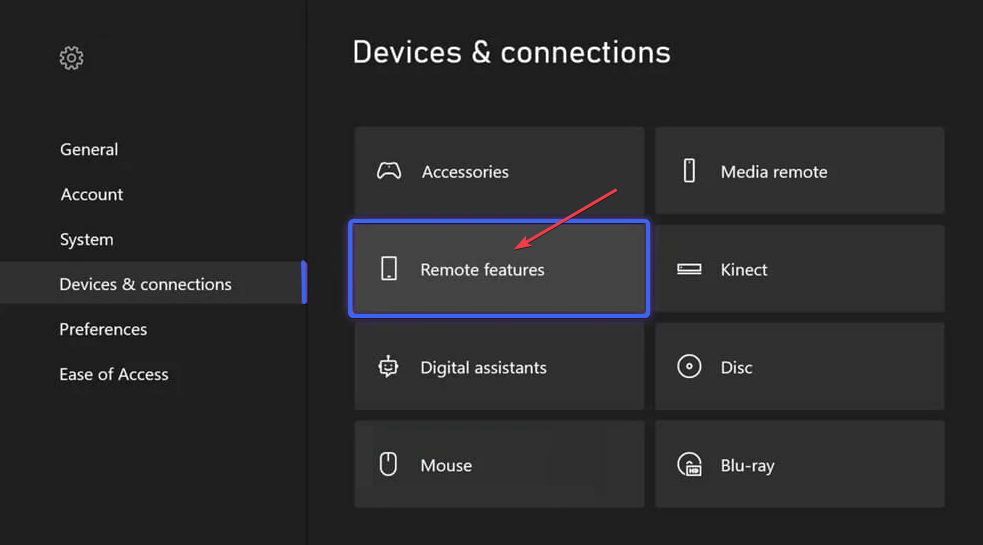Open Preferences in the sidebar
The width and height of the screenshot is (983, 545).
point(103,329)
